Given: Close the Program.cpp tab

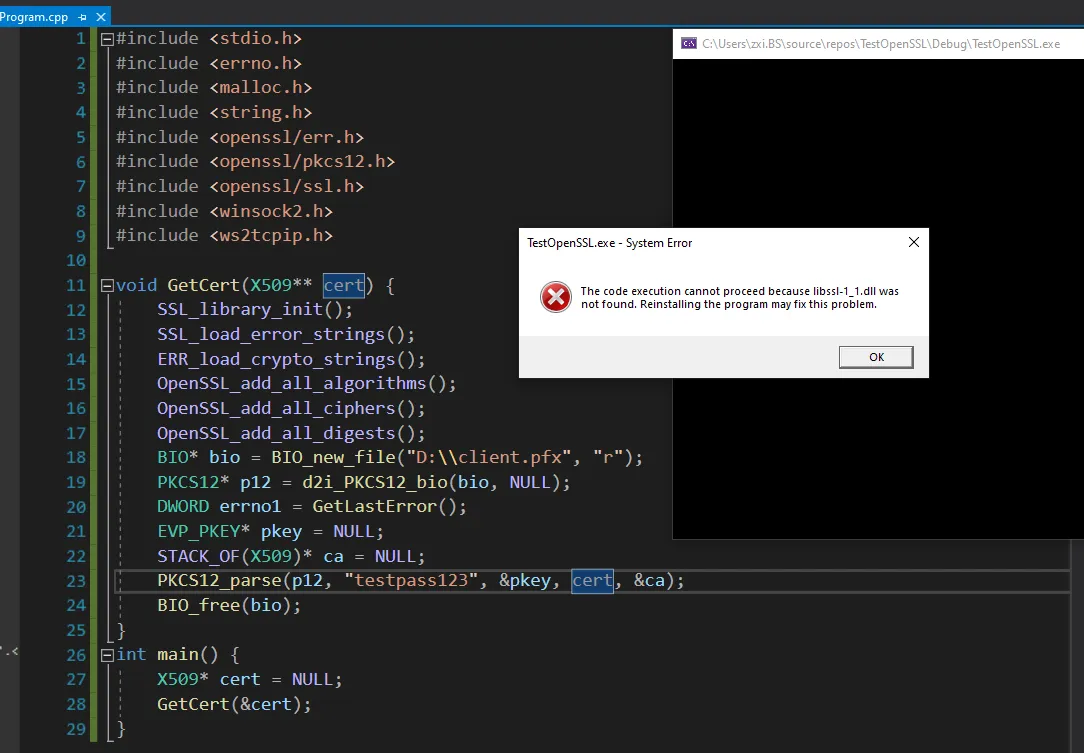Looking at the screenshot, I should 101,17.
